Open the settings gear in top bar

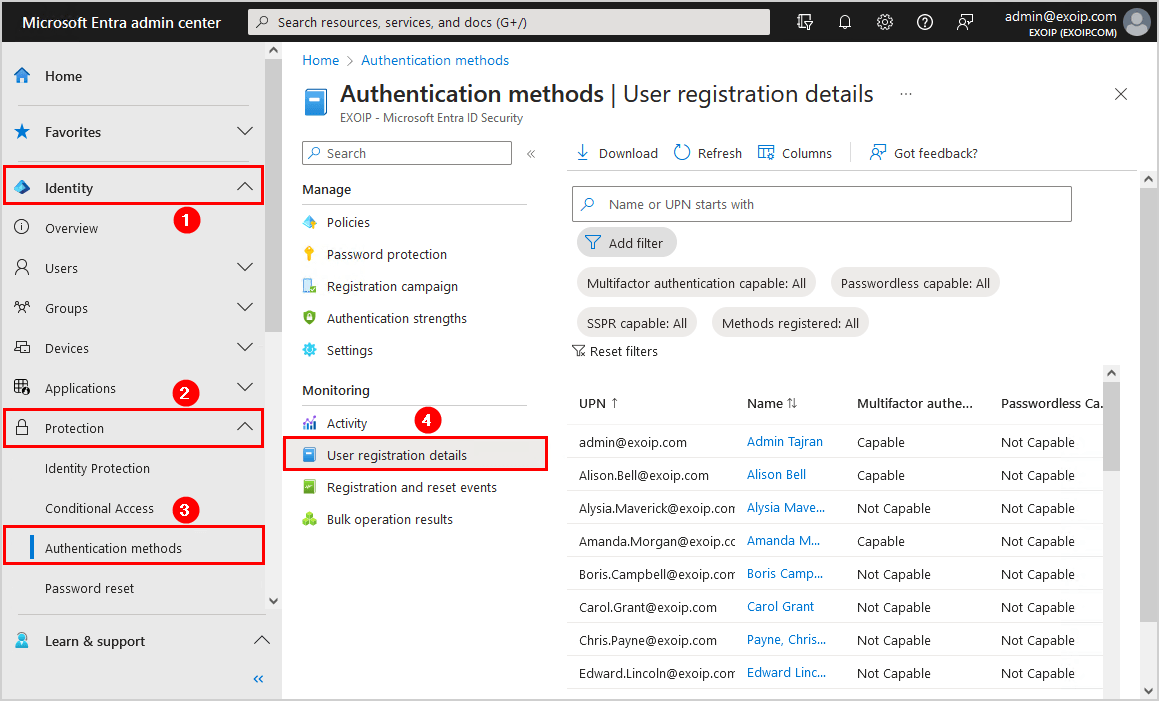(x=885, y=22)
